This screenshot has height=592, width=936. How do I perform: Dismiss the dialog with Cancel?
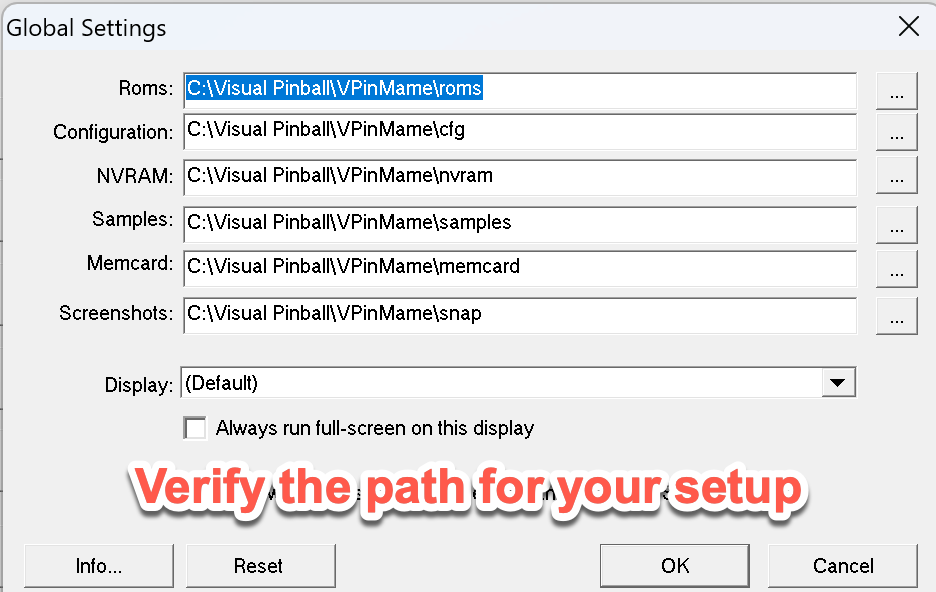[843, 565]
